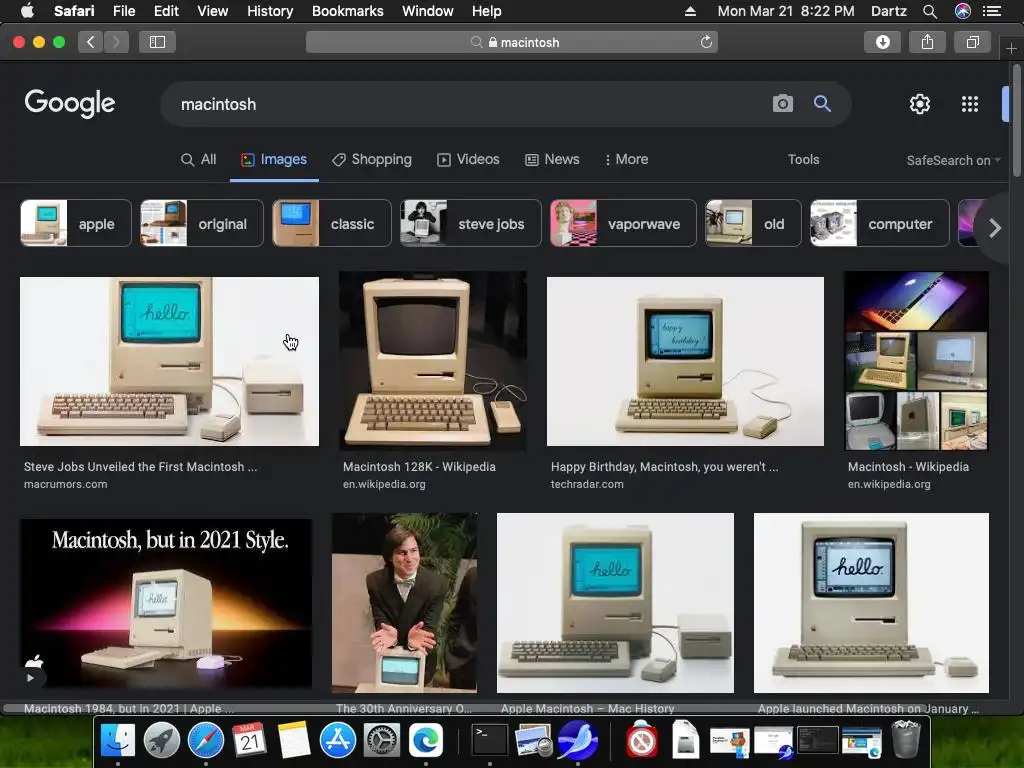Open the Bookmarks menu
This screenshot has width=1024, height=768.
pyautogui.click(x=347, y=11)
